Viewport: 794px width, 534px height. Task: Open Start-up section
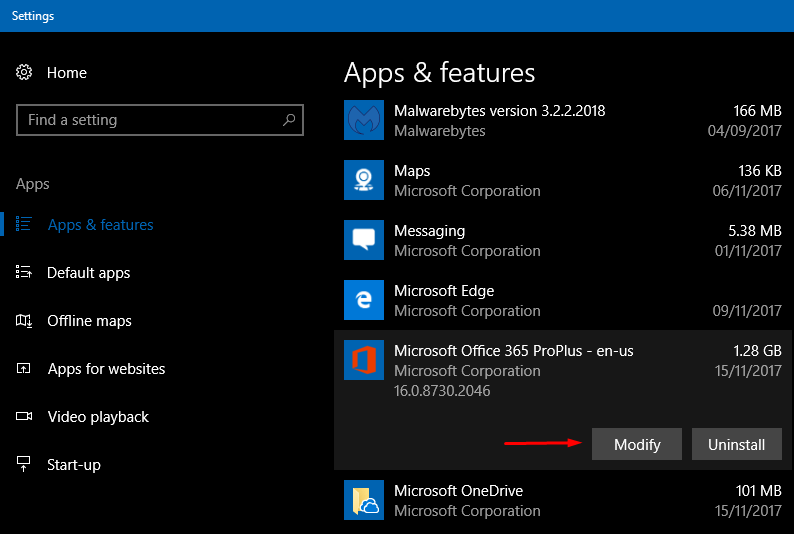pos(74,465)
